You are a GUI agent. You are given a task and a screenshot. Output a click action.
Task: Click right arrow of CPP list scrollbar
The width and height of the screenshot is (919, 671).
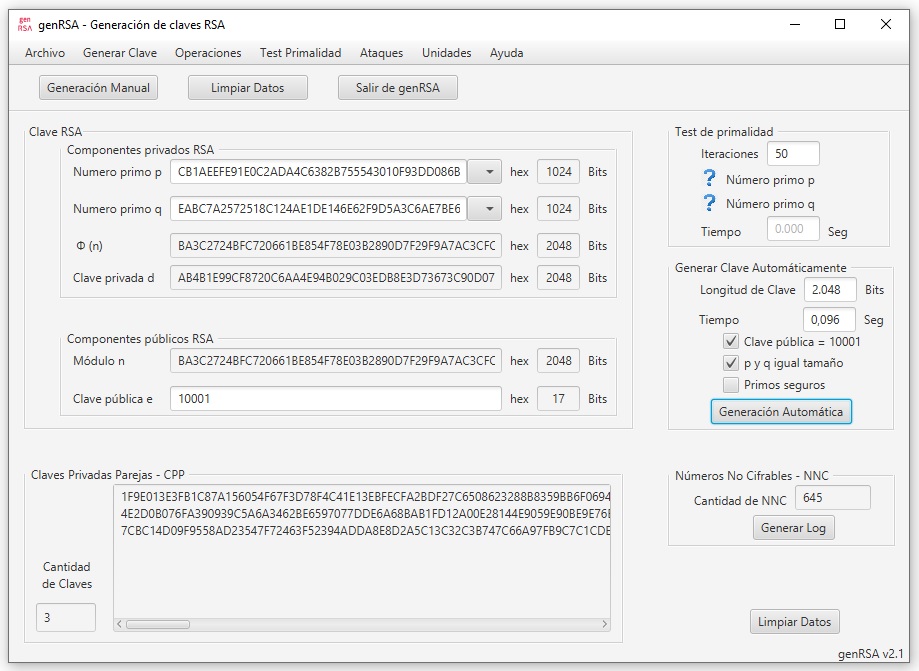click(604, 625)
